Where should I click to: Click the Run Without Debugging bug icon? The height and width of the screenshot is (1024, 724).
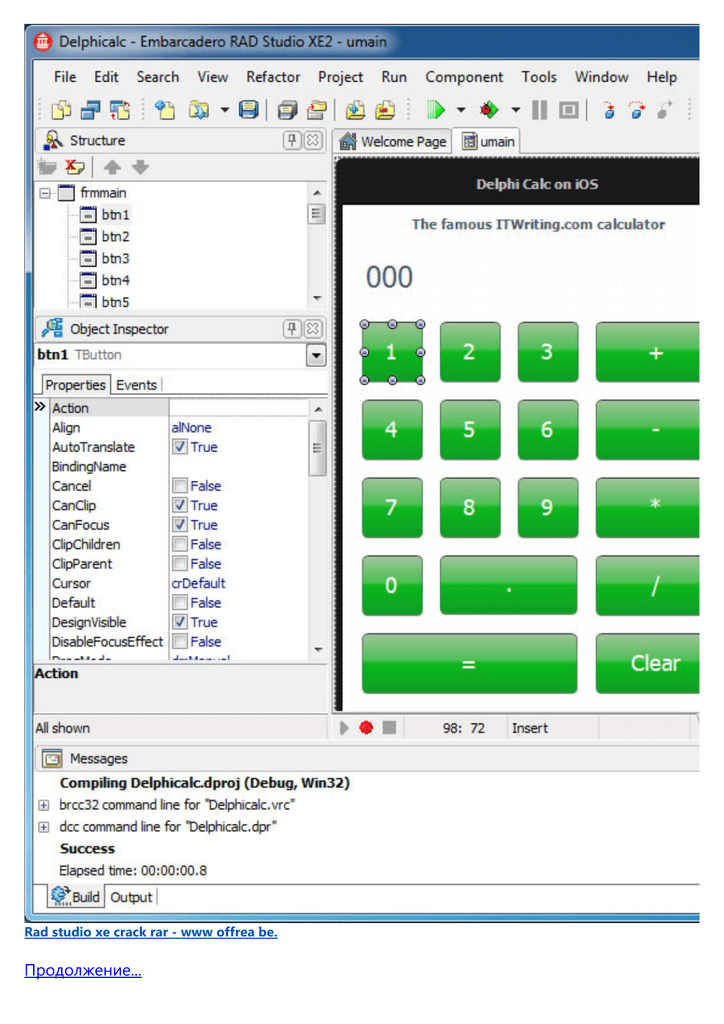coord(488,109)
